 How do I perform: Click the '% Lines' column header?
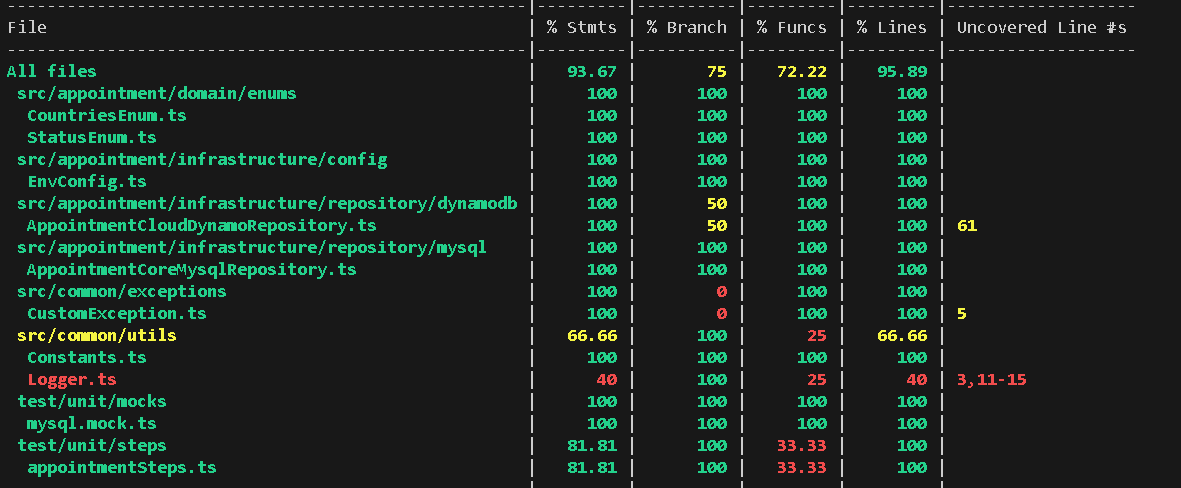(892, 28)
